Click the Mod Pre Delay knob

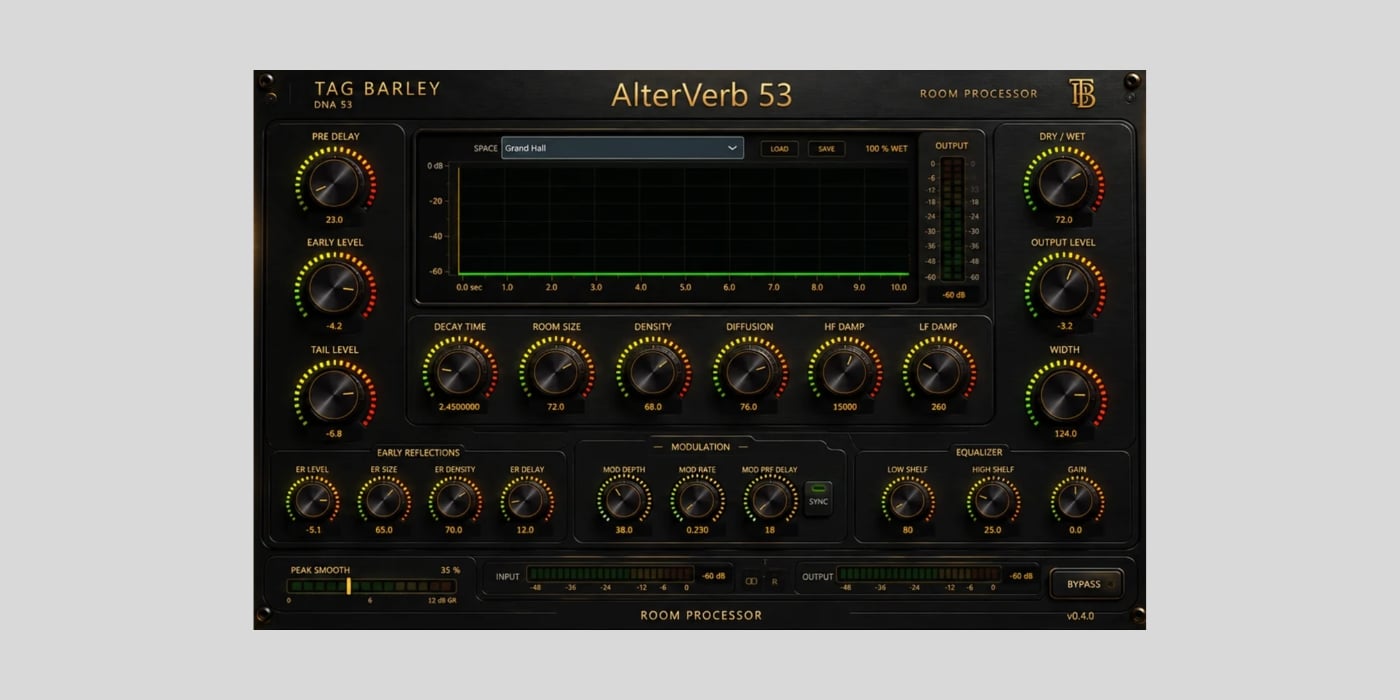pyautogui.click(x=770, y=500)
